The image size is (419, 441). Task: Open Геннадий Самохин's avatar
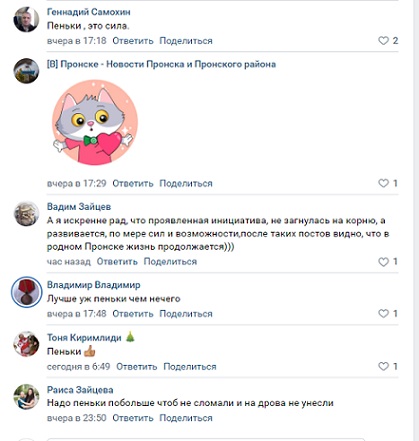pyautogui.click(x=26, y=19)
